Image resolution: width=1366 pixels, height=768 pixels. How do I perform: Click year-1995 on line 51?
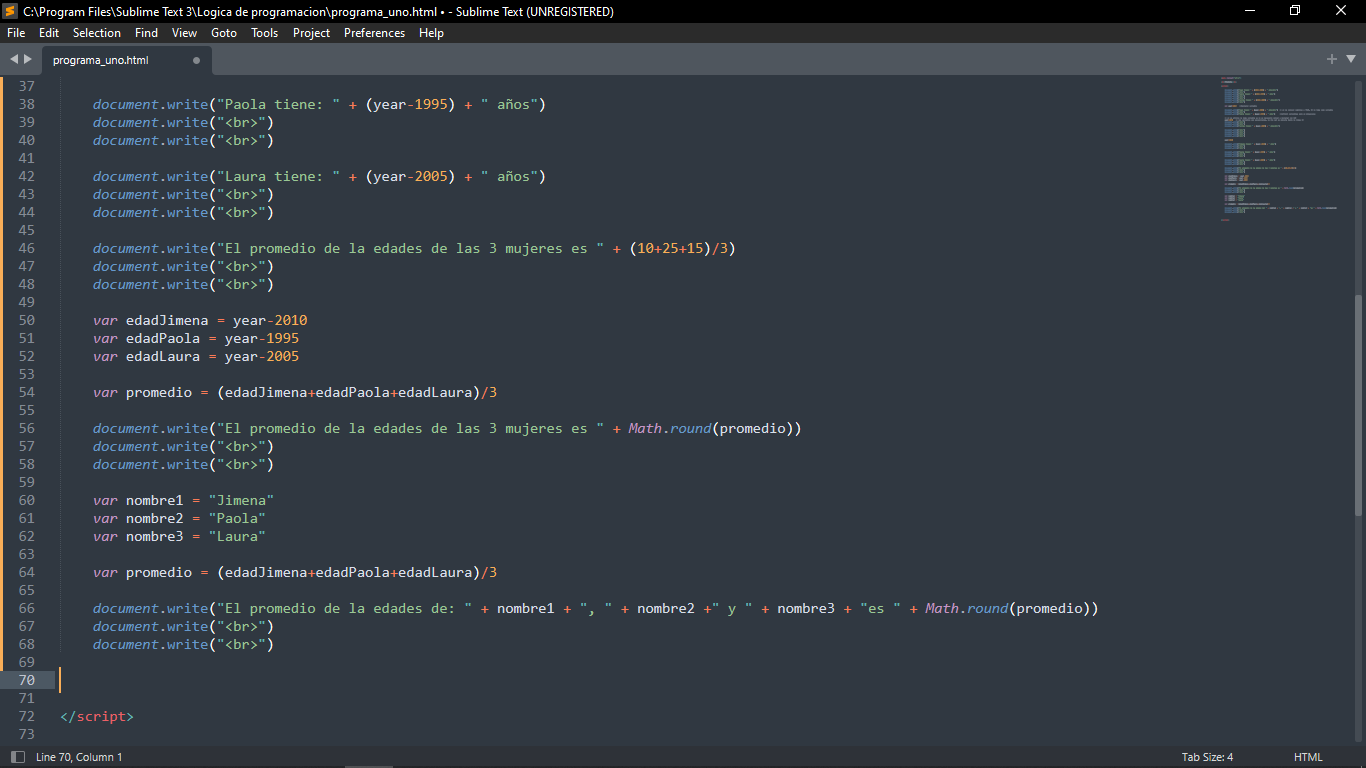pyautogui.click(x=262, y=338)
